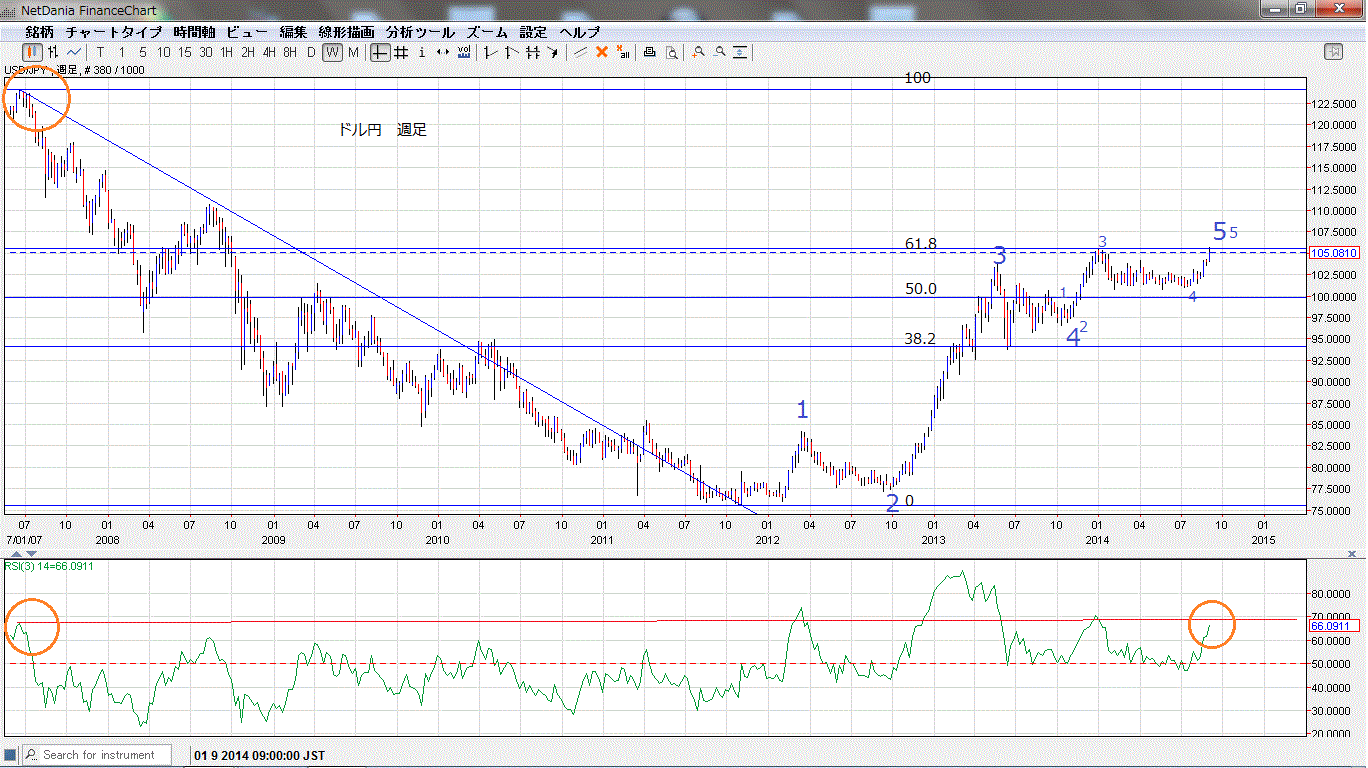Click the second bar-shift toolbar icon
The image size is (1368, 768).
(x=512, y=52)
